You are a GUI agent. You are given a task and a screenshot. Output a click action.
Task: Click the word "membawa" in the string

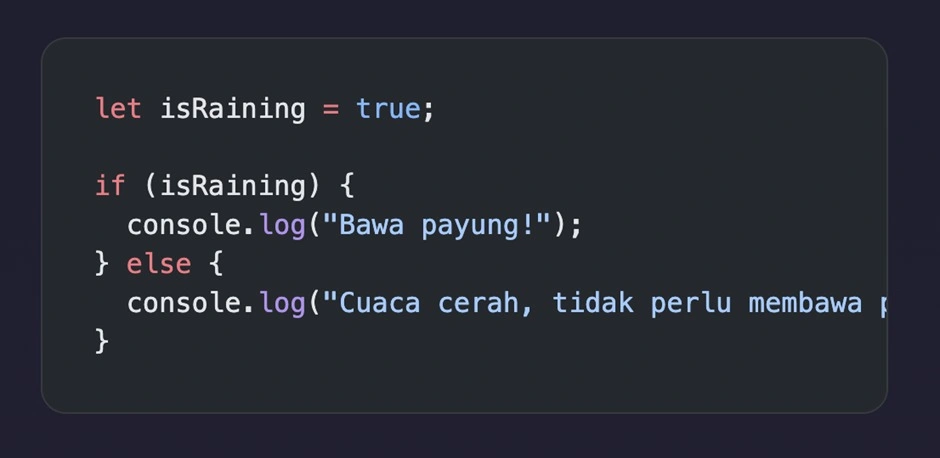click(x=805, y=303)
